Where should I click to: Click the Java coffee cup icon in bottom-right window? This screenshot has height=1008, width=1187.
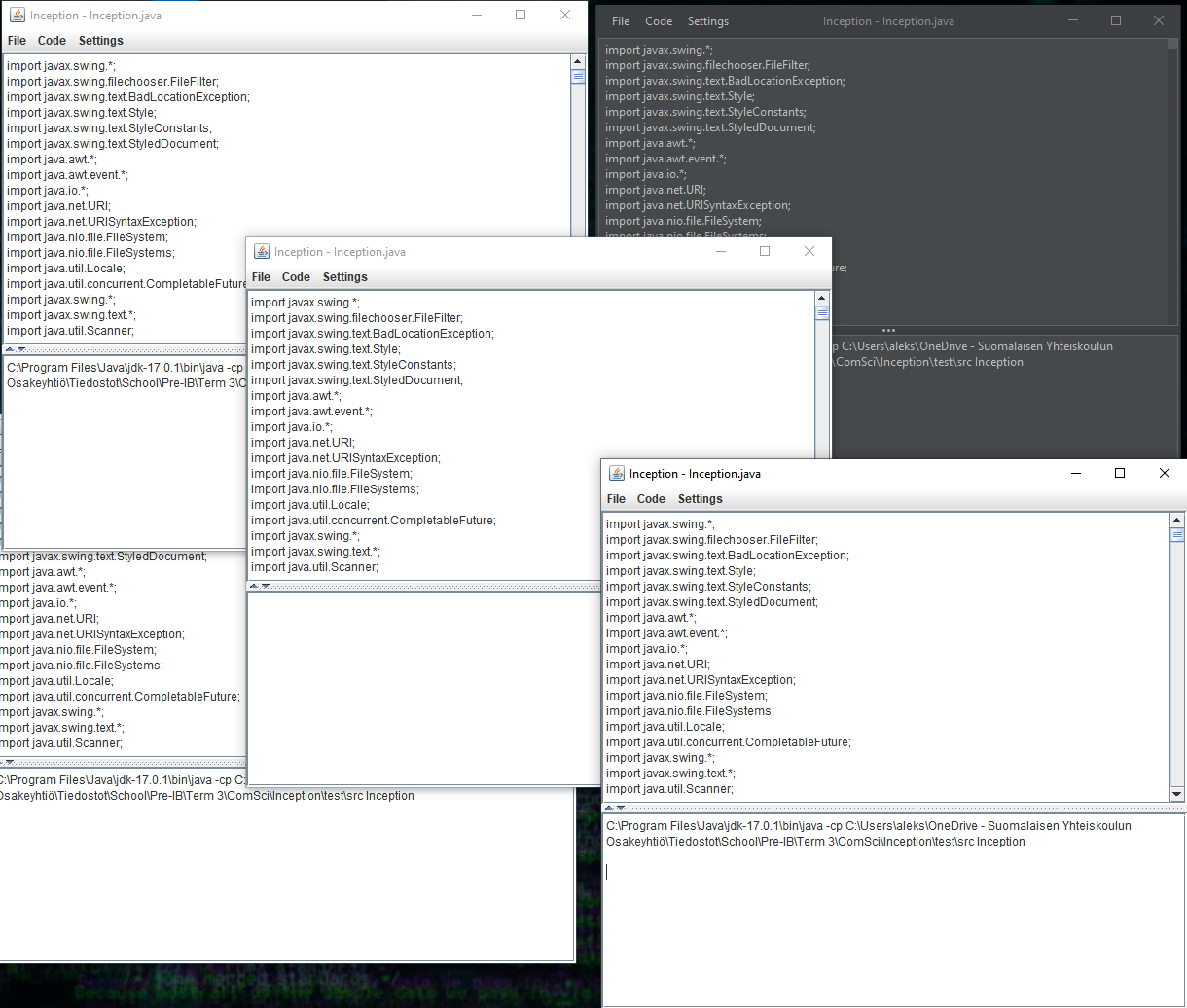tap(616, 473)
